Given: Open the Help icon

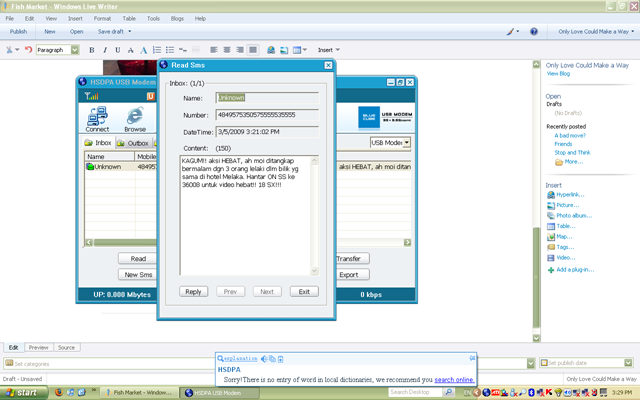Looking at the screenshot, I should pyautogui.click(x=533, y=31).
